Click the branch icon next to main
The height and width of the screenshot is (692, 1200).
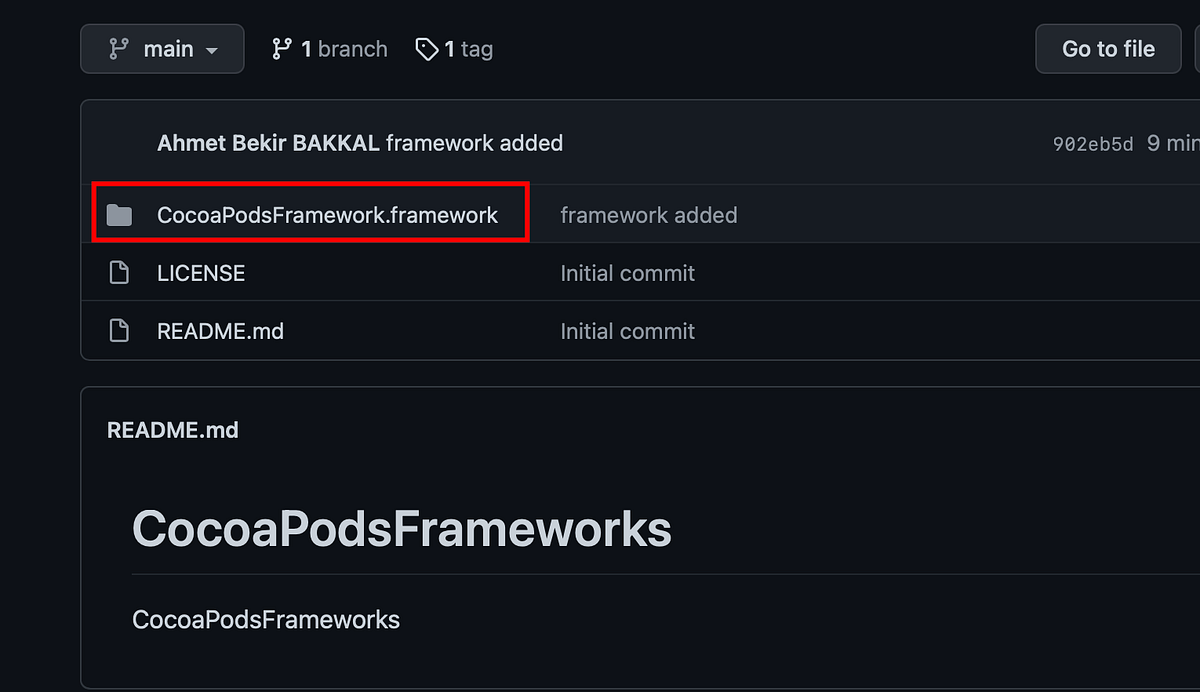click(119, 48)
